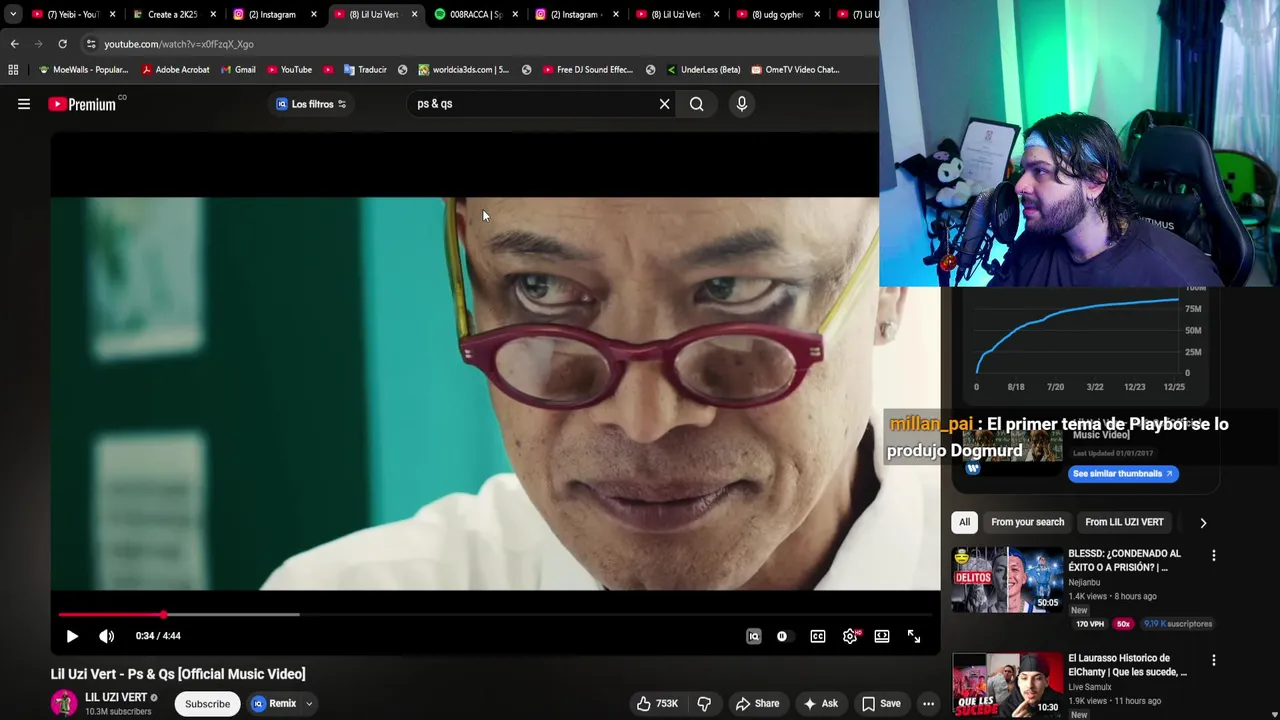
Task: Open YouTube bookmark
Action: click(289, 70)
